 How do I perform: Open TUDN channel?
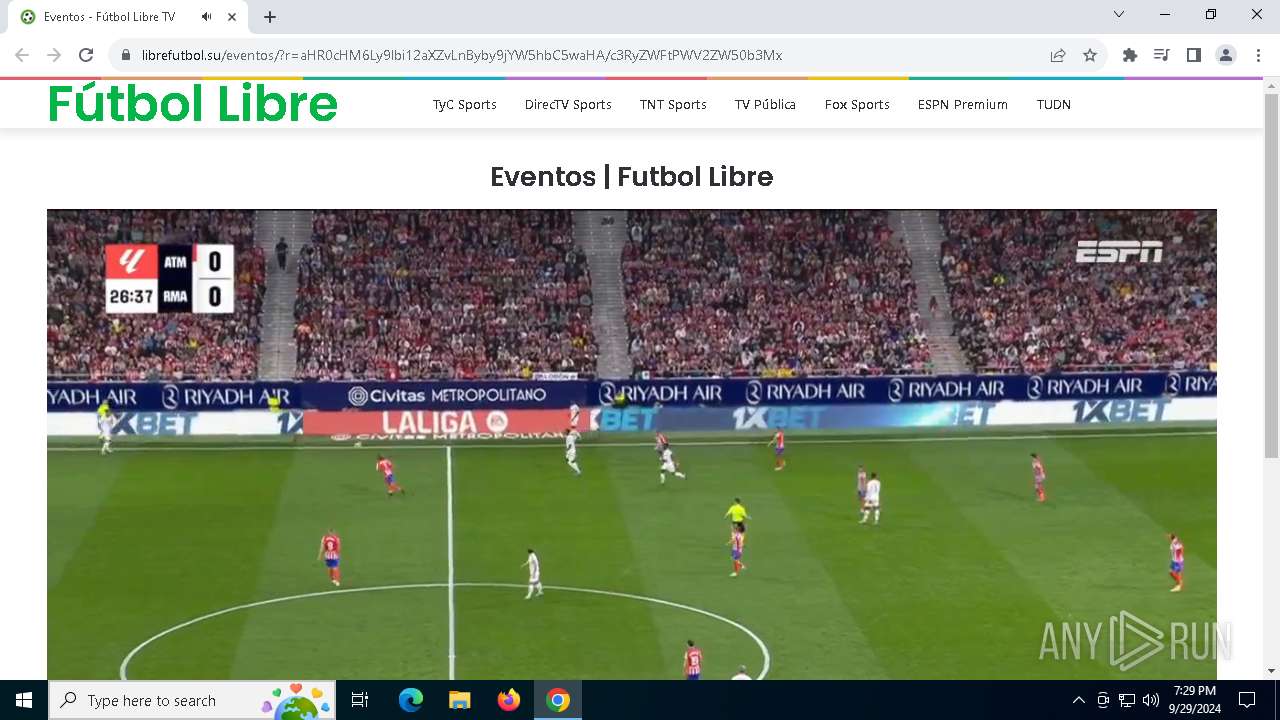tap(1054, 104)
